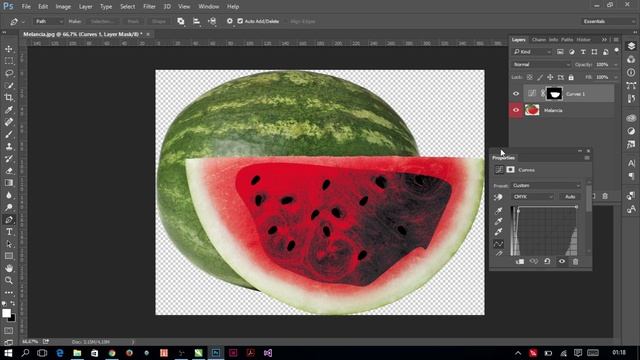Viewport: 640px width, 360px height.
Task: Click the white point eyedropper in Curves
Action: [x=498, y=232]
